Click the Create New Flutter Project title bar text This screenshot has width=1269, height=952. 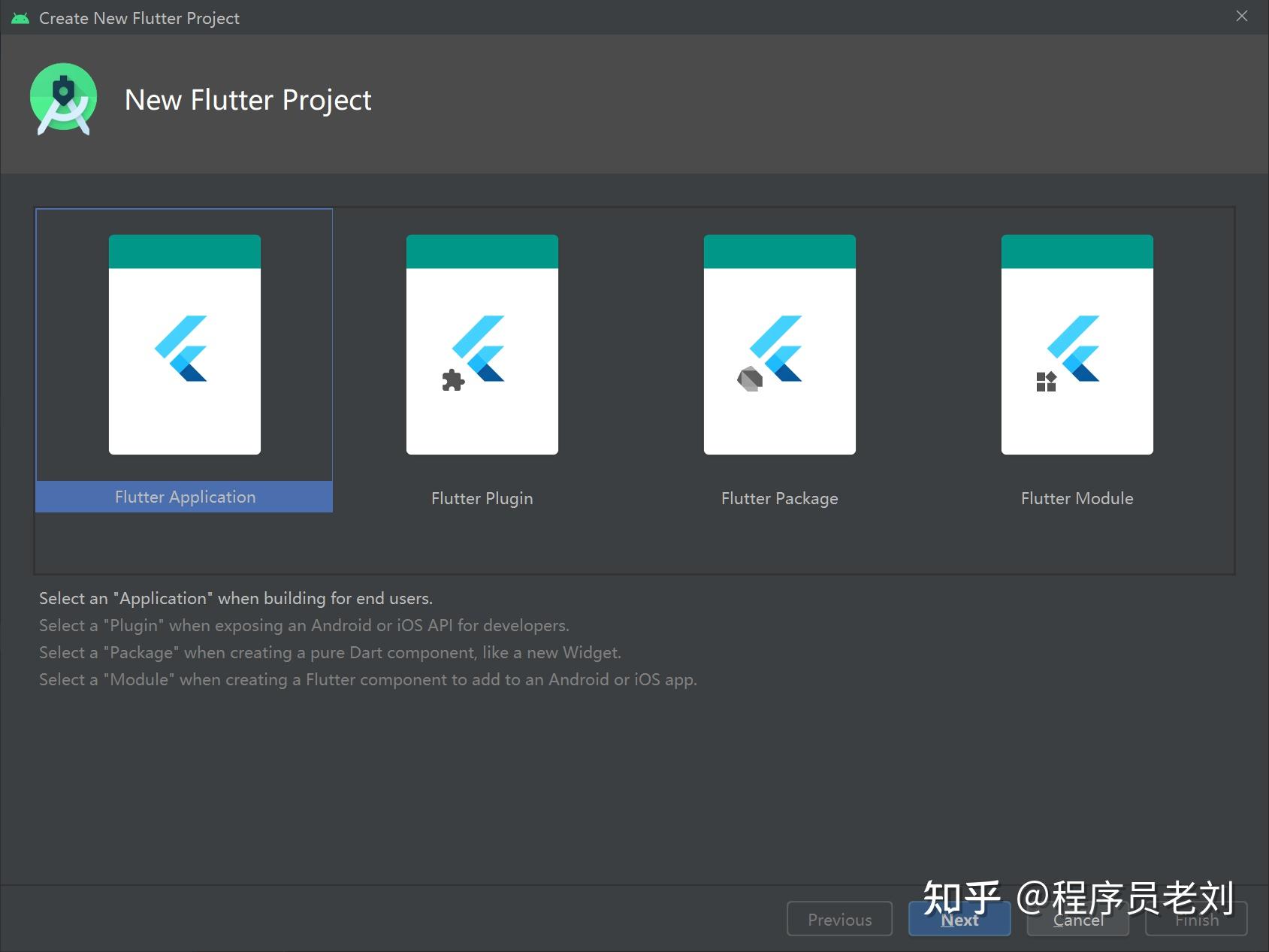pos(140,17)
